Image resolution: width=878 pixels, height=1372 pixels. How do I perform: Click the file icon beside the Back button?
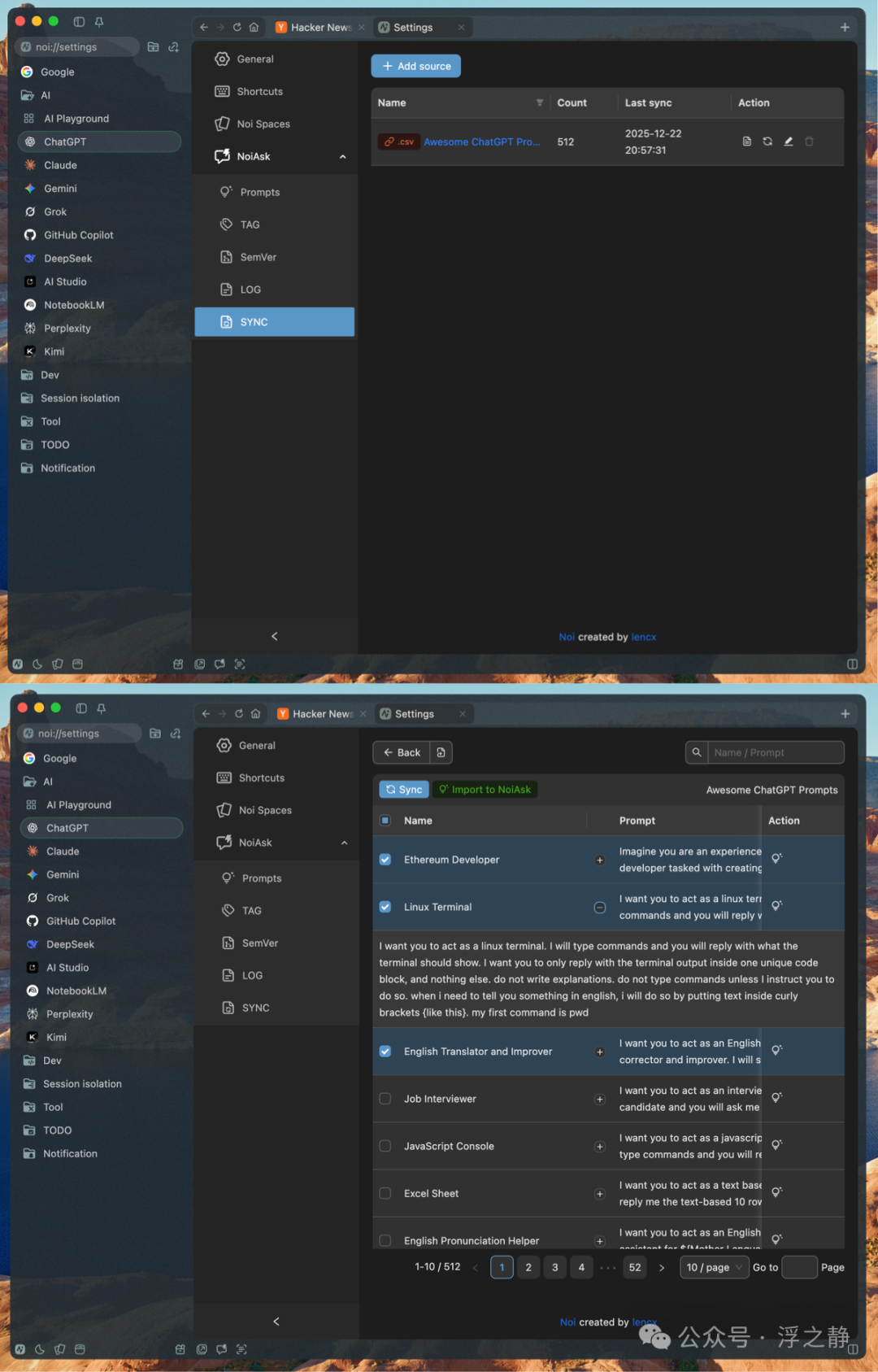tap(441, 752)
